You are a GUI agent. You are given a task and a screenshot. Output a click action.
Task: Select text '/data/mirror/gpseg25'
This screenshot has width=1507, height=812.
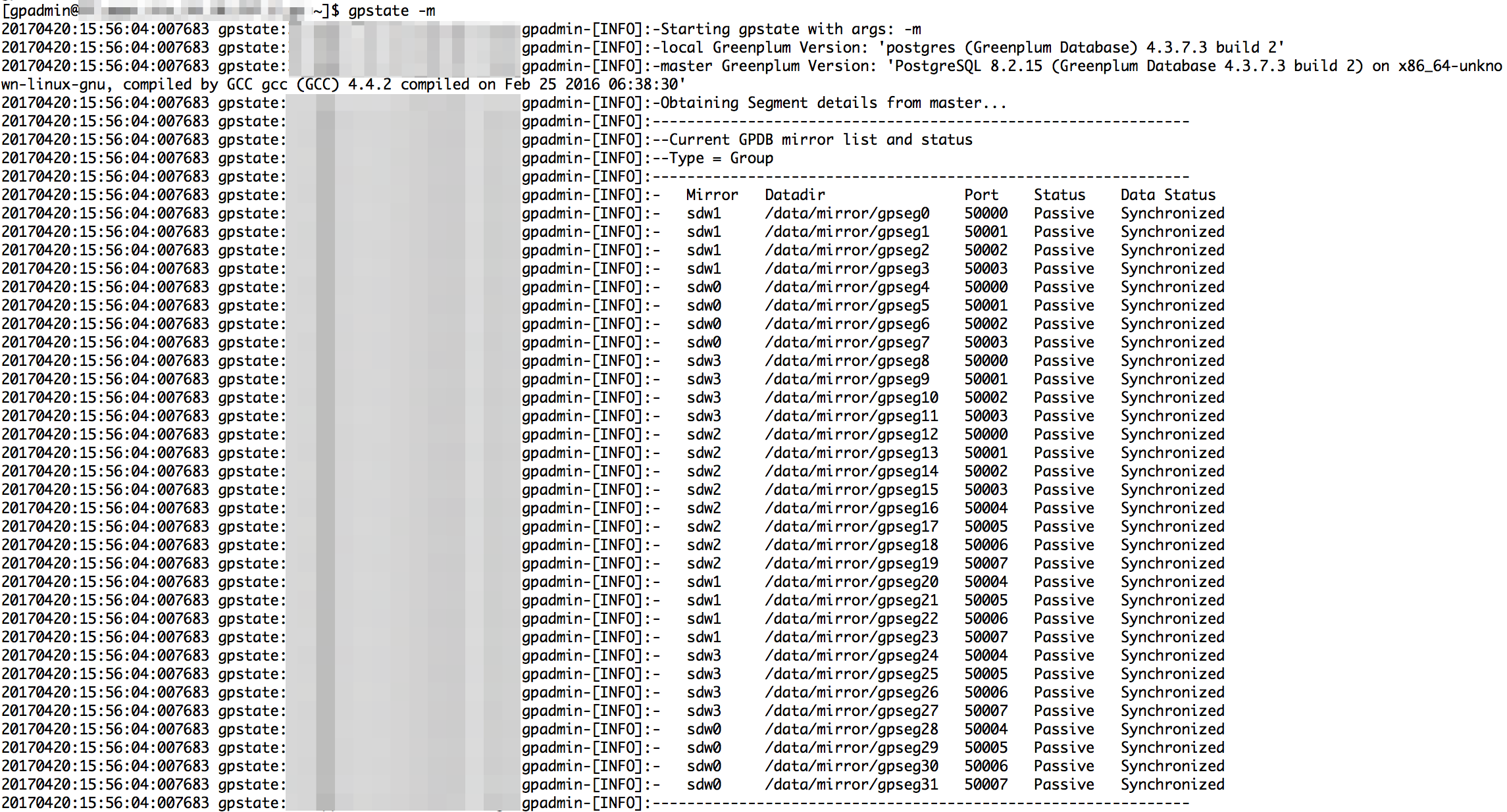tap(852, 674)
